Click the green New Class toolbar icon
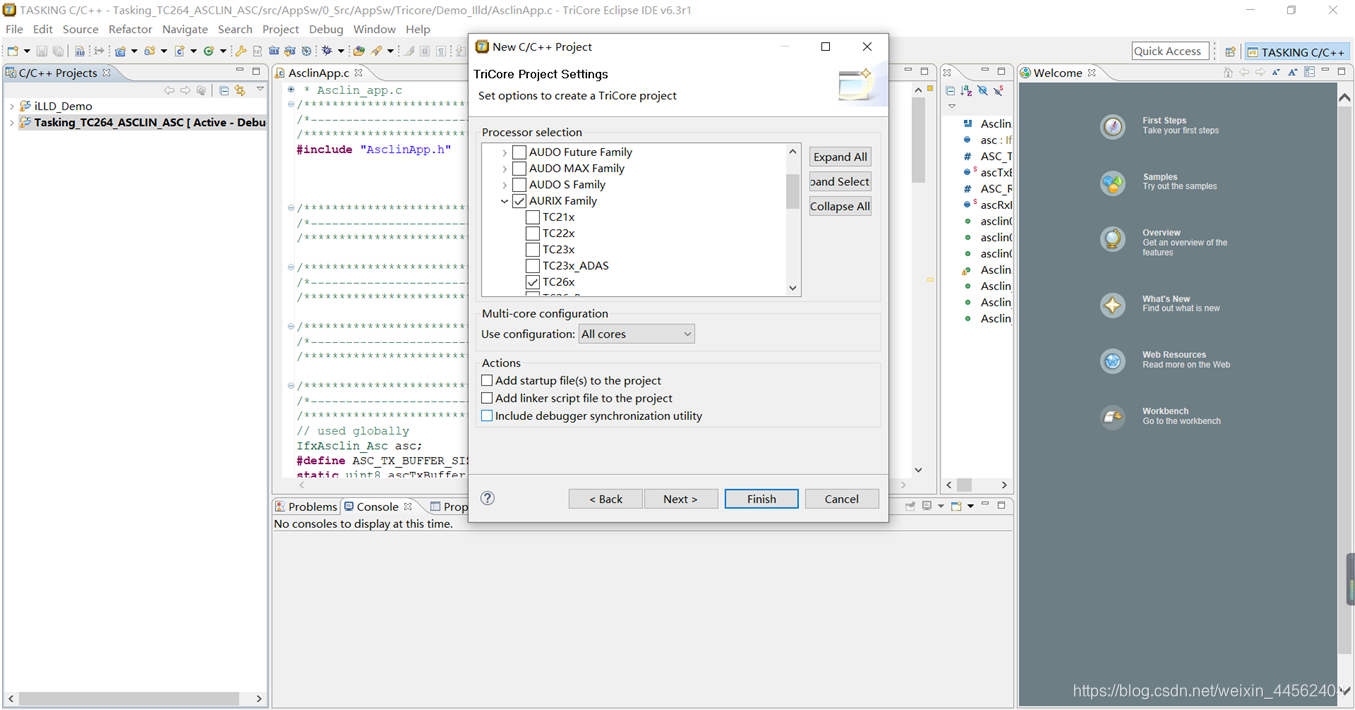The width and height of the screenshot is (1355, 710). pos(209,51)
